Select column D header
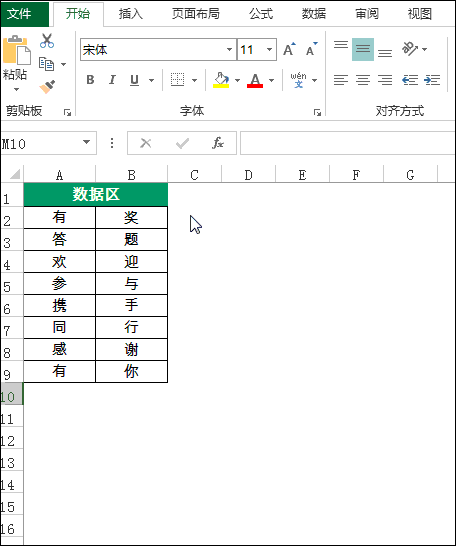456x546 pixels. click(x=248, y=174)
